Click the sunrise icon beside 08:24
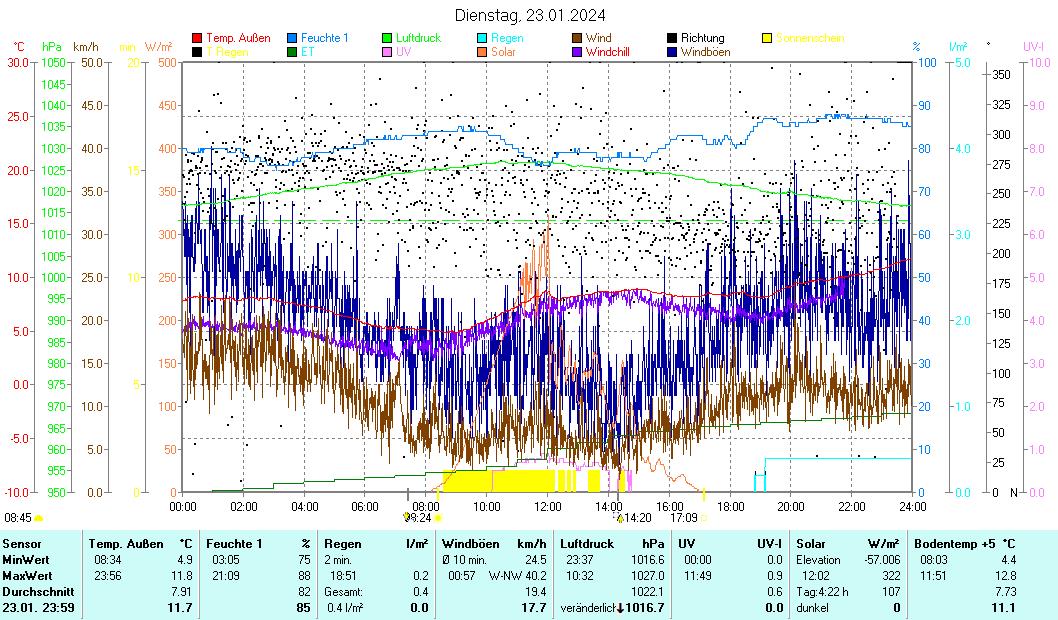Screen dimensions: 1058x620 (x=439, y=518)
